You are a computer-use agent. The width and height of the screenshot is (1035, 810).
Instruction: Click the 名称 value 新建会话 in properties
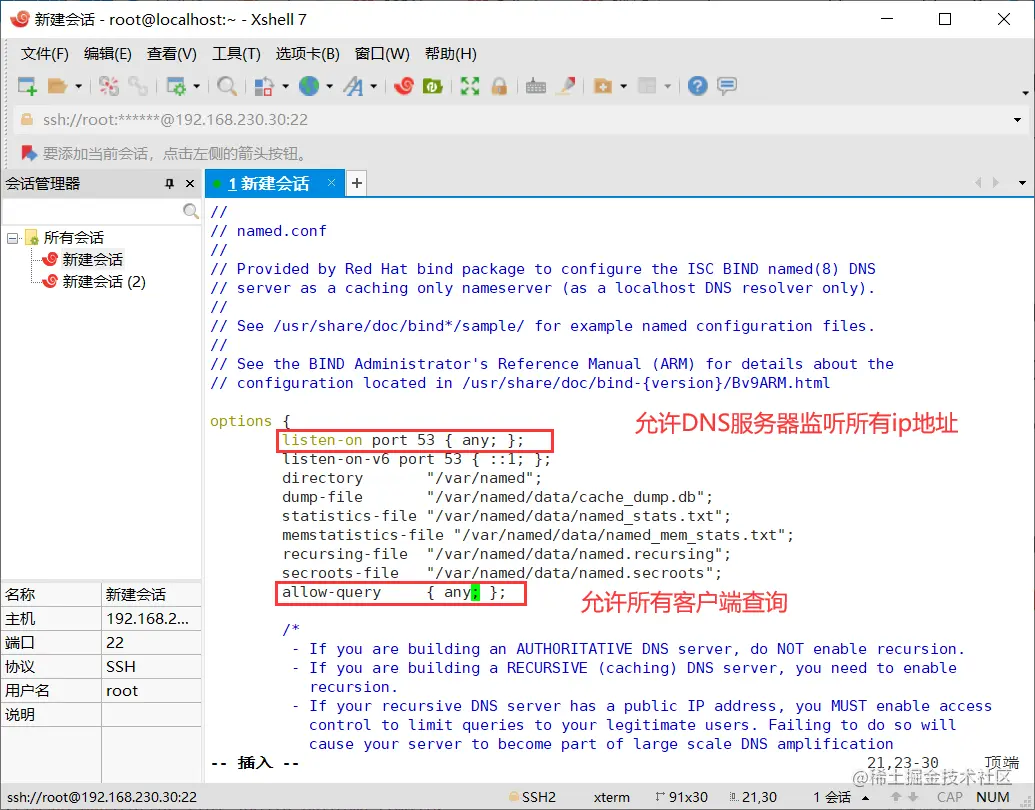pyautogui.click(x=151, y=594)
